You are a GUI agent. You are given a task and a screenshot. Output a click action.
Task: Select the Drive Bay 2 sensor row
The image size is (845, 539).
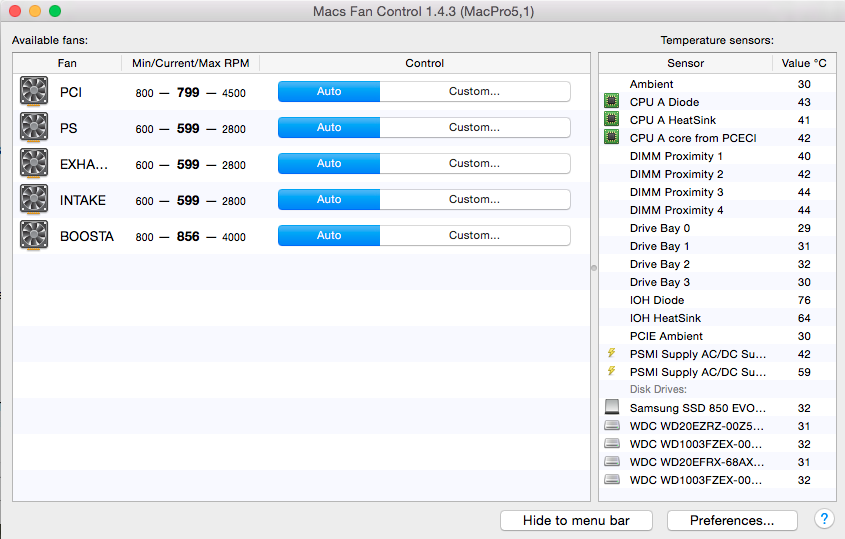pos(718,264)
